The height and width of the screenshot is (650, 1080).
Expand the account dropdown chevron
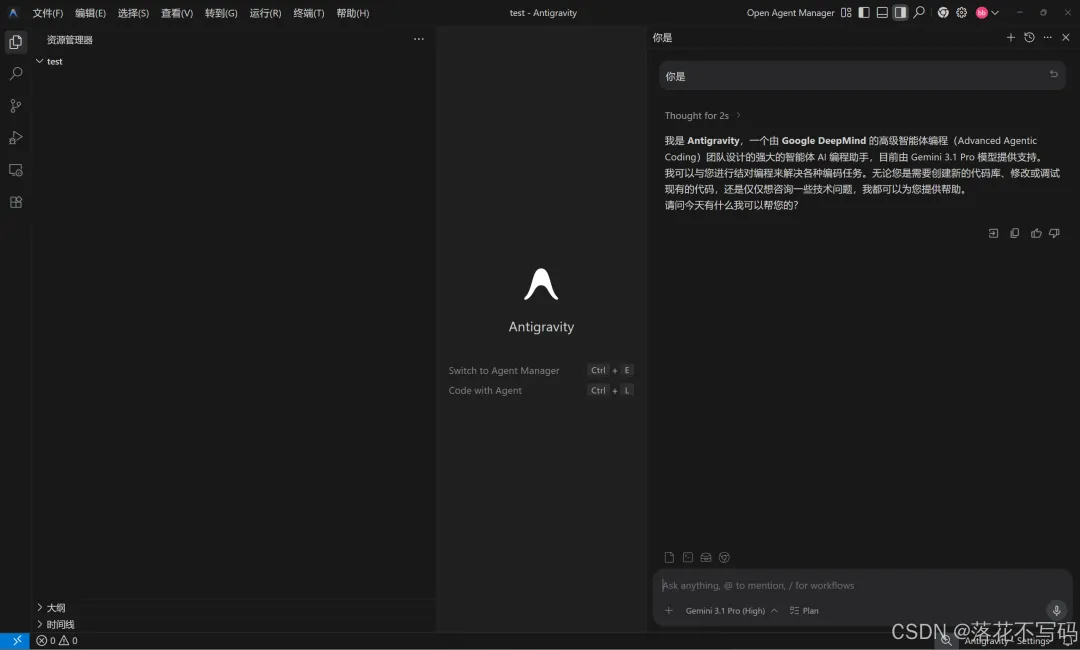point(995,12)
